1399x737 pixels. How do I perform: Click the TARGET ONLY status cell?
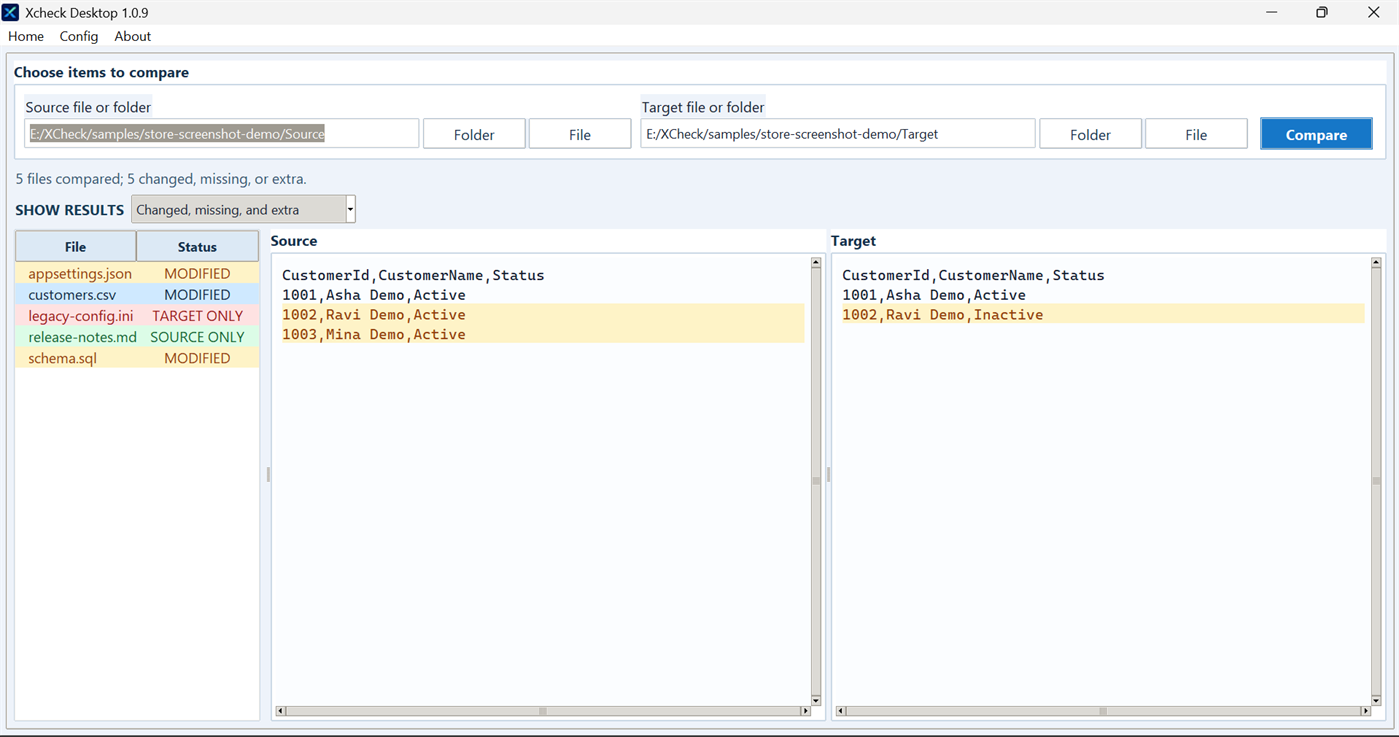tap(197, 316)
